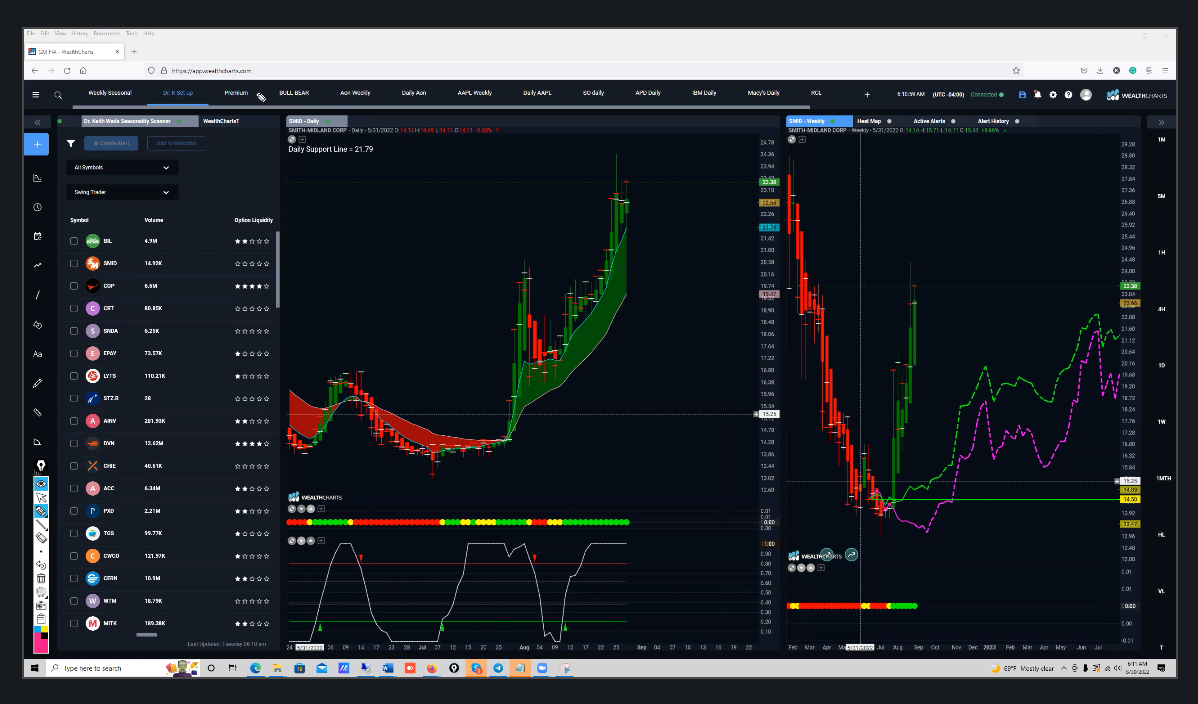Click the Windows Start button
This screenshot has width=1198, height=704.
(x=34, y=668)
